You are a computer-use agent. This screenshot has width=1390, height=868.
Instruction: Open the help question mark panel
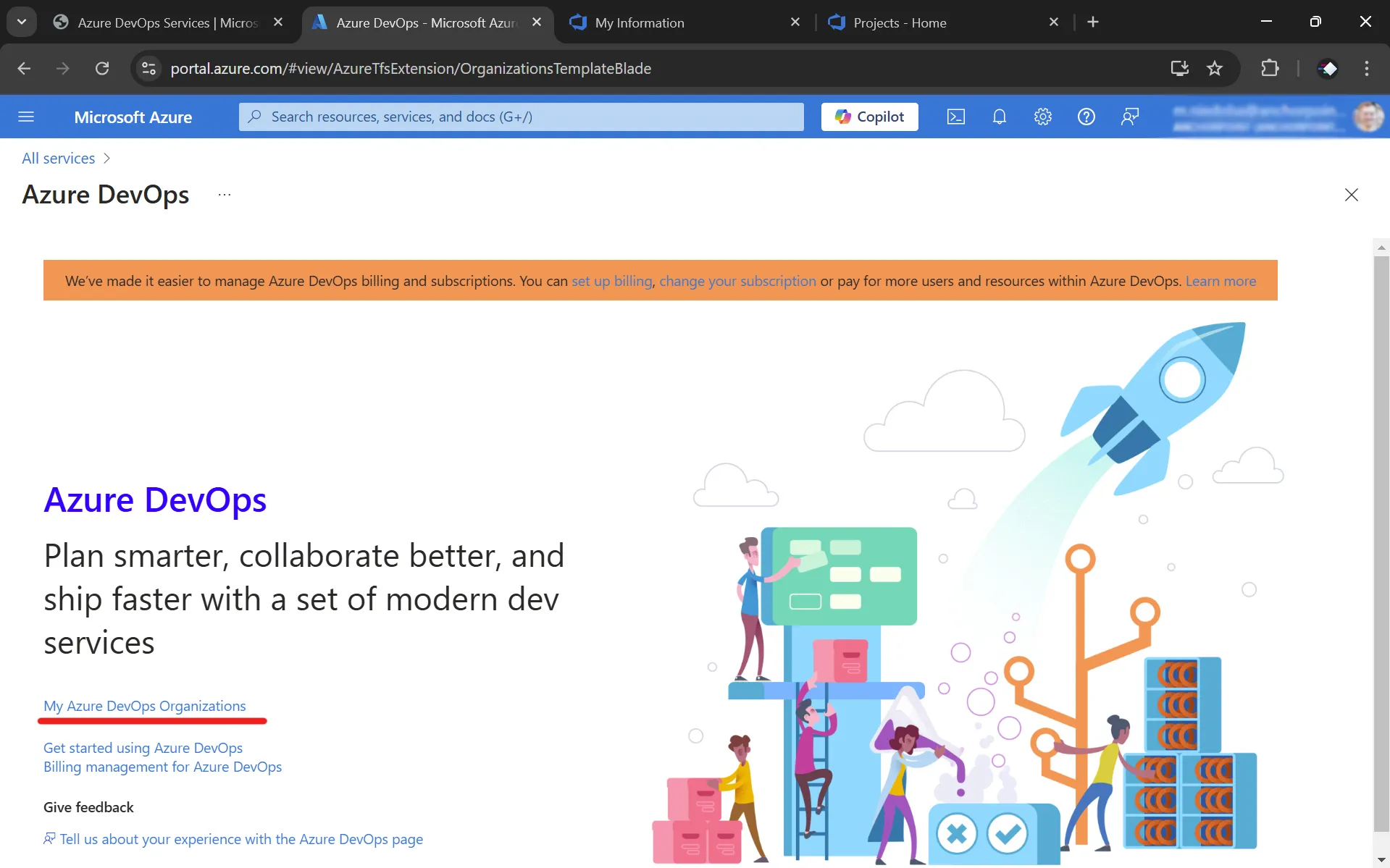(1086, 116)
